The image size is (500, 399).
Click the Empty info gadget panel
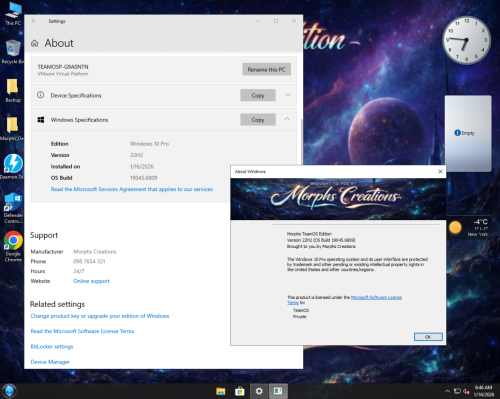click(468, 133)
